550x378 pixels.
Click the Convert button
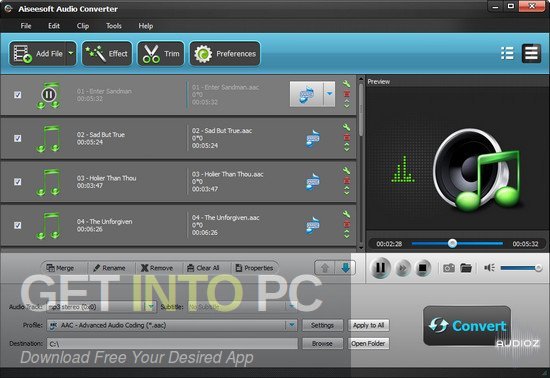467,326
